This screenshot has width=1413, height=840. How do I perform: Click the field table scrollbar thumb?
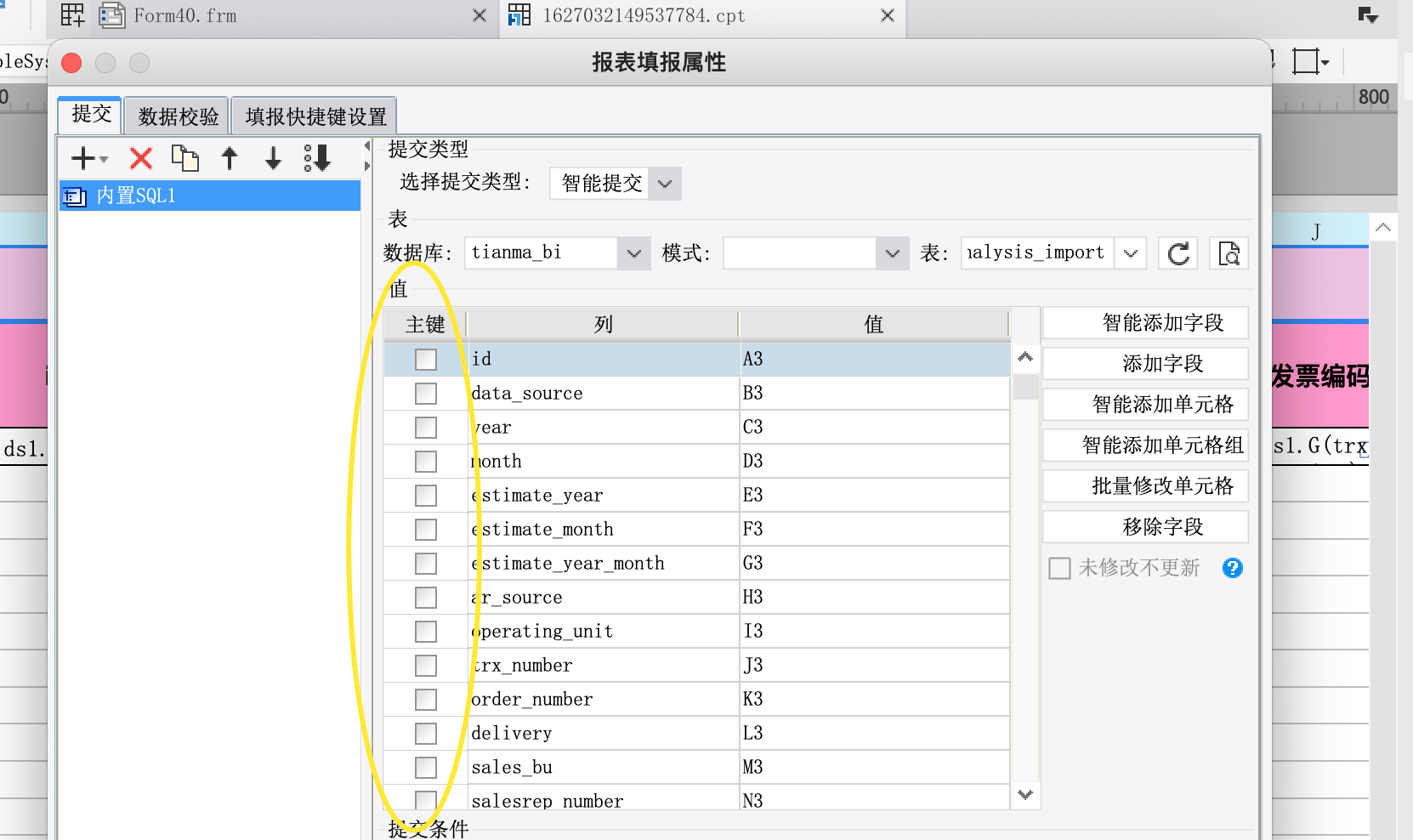coord(1026,386)
